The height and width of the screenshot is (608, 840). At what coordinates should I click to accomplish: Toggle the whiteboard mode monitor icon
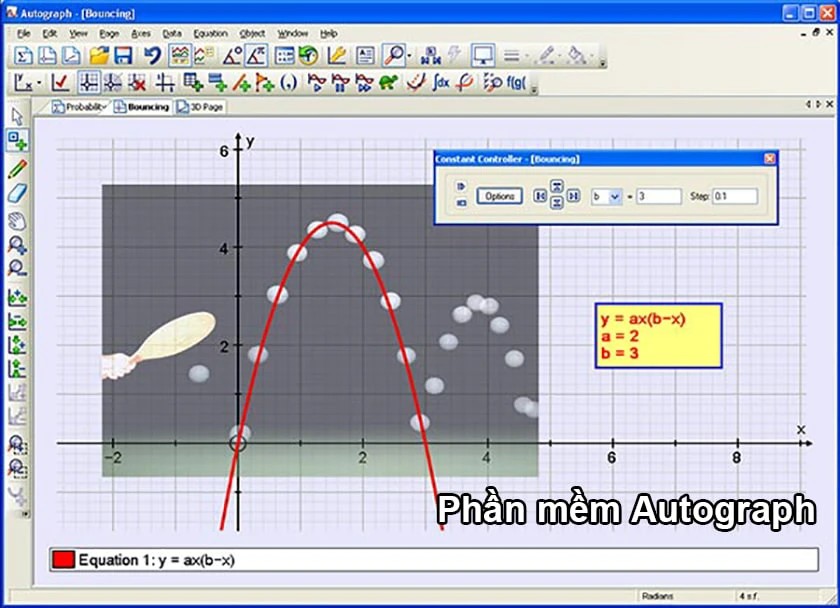(x=482, y=56)
